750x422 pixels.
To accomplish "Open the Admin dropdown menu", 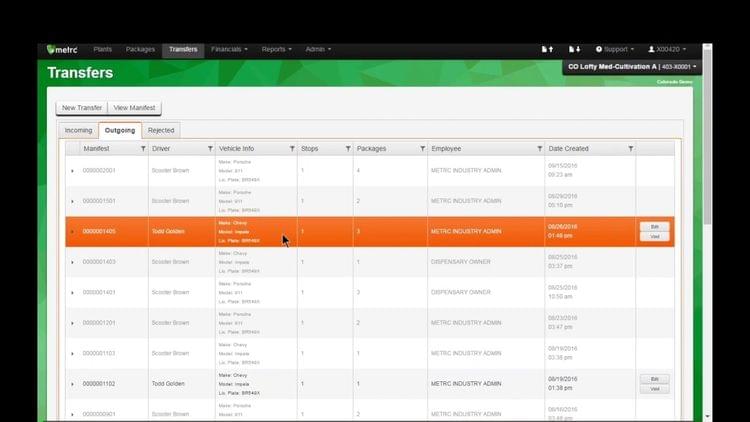I will [x=318, y=49].
